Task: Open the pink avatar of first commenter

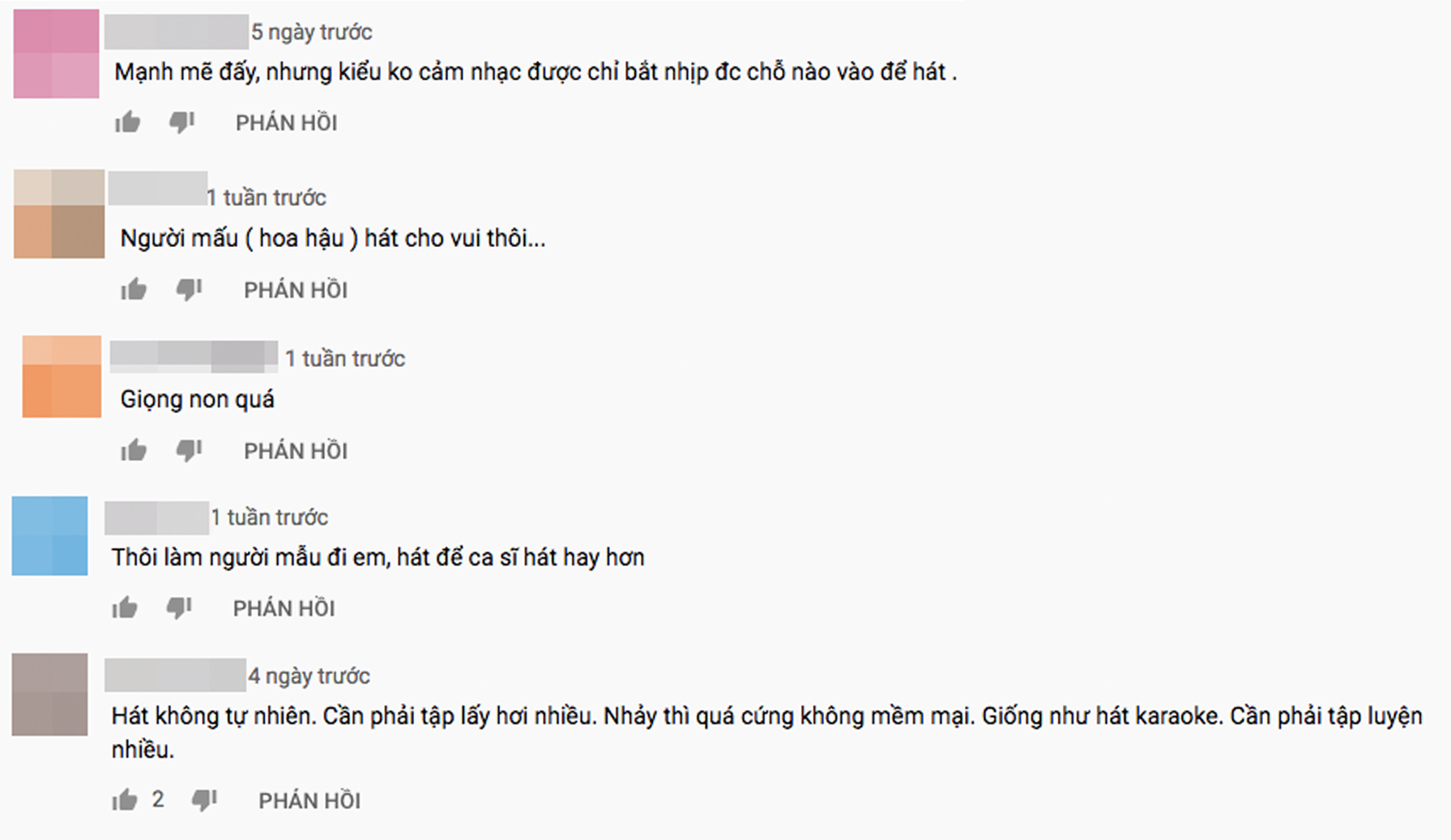Action: [x=56, y=53]
